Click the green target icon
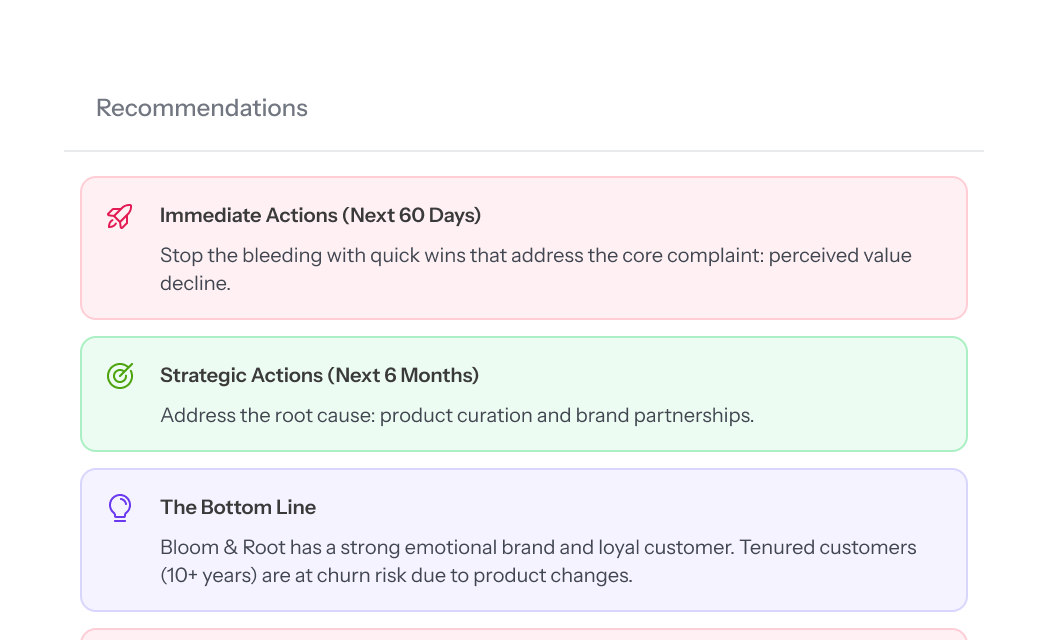The height and width of the screenshot is (640, 1048). click(x=120, y=376)
